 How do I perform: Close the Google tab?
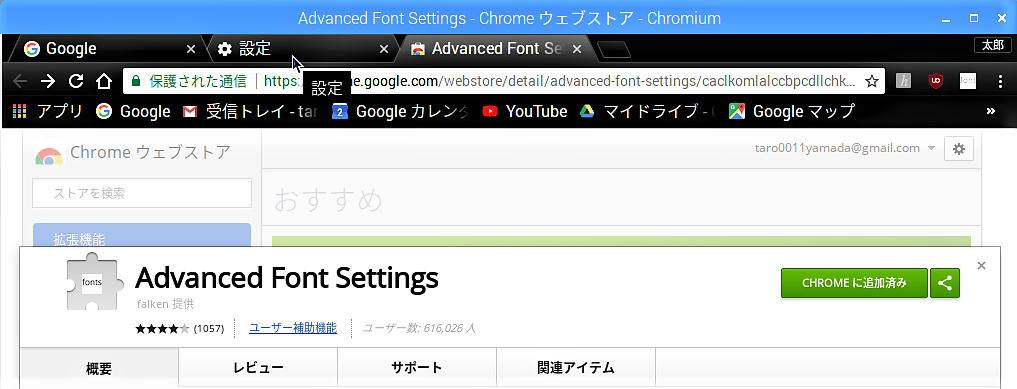pyautogui.click(x=191, y=49)
